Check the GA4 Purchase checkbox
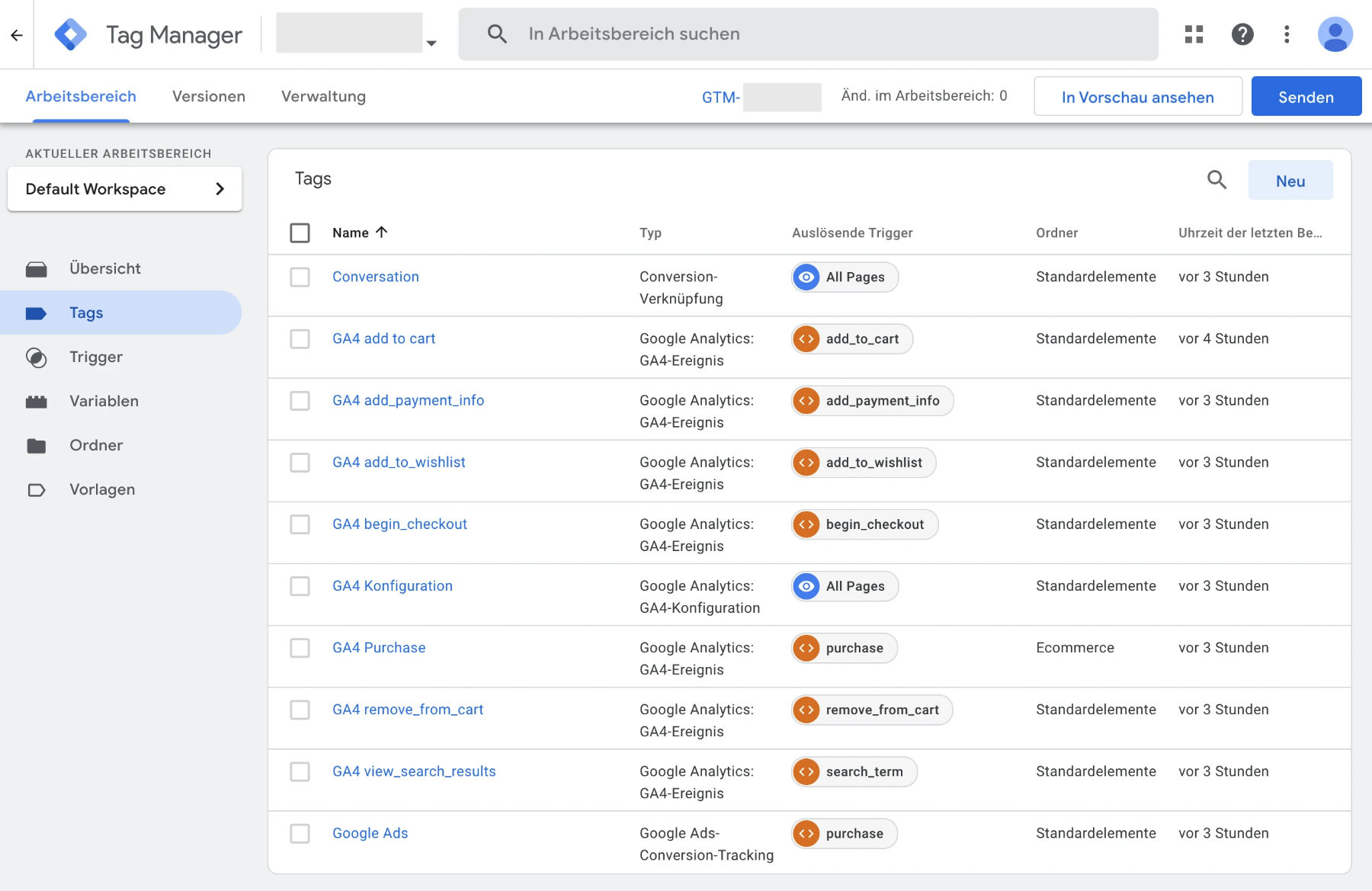Viewport: 1372px width, 891px height. [x=300, y=647]
